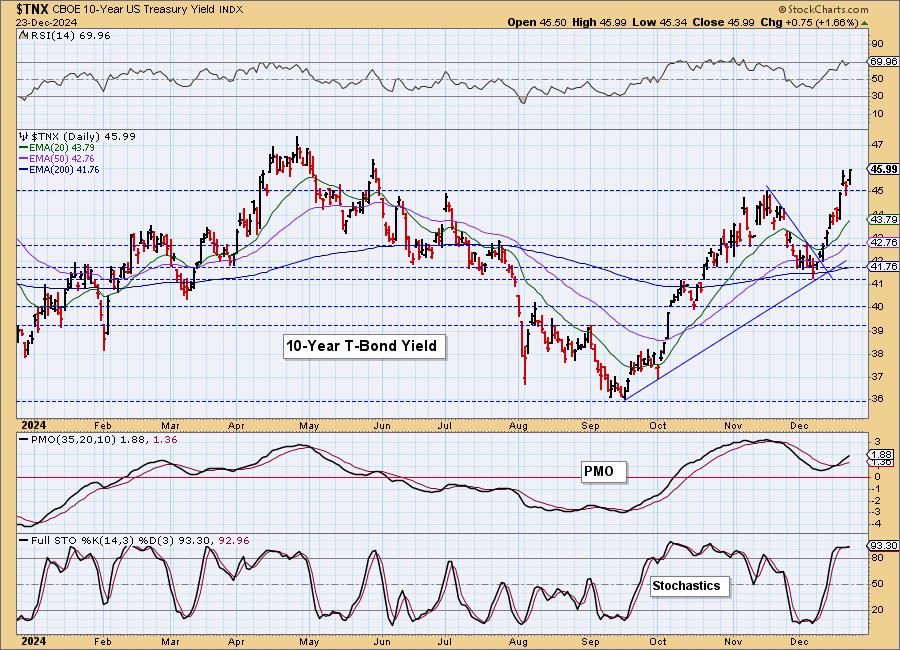Image resolution: width=900 pixels, height=650 pixels.
Task: Click the 'EMA(200) 41.76' legend text
Action: click(64, 169)
